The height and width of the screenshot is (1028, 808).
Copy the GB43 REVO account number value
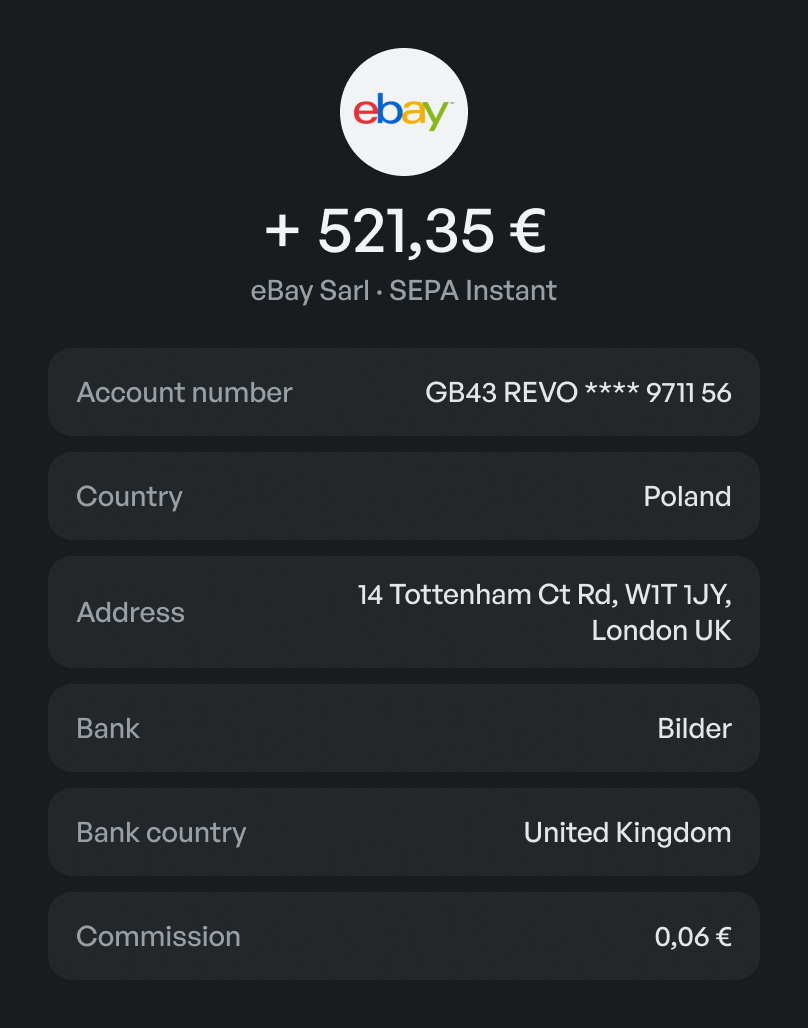coord(578,392)
